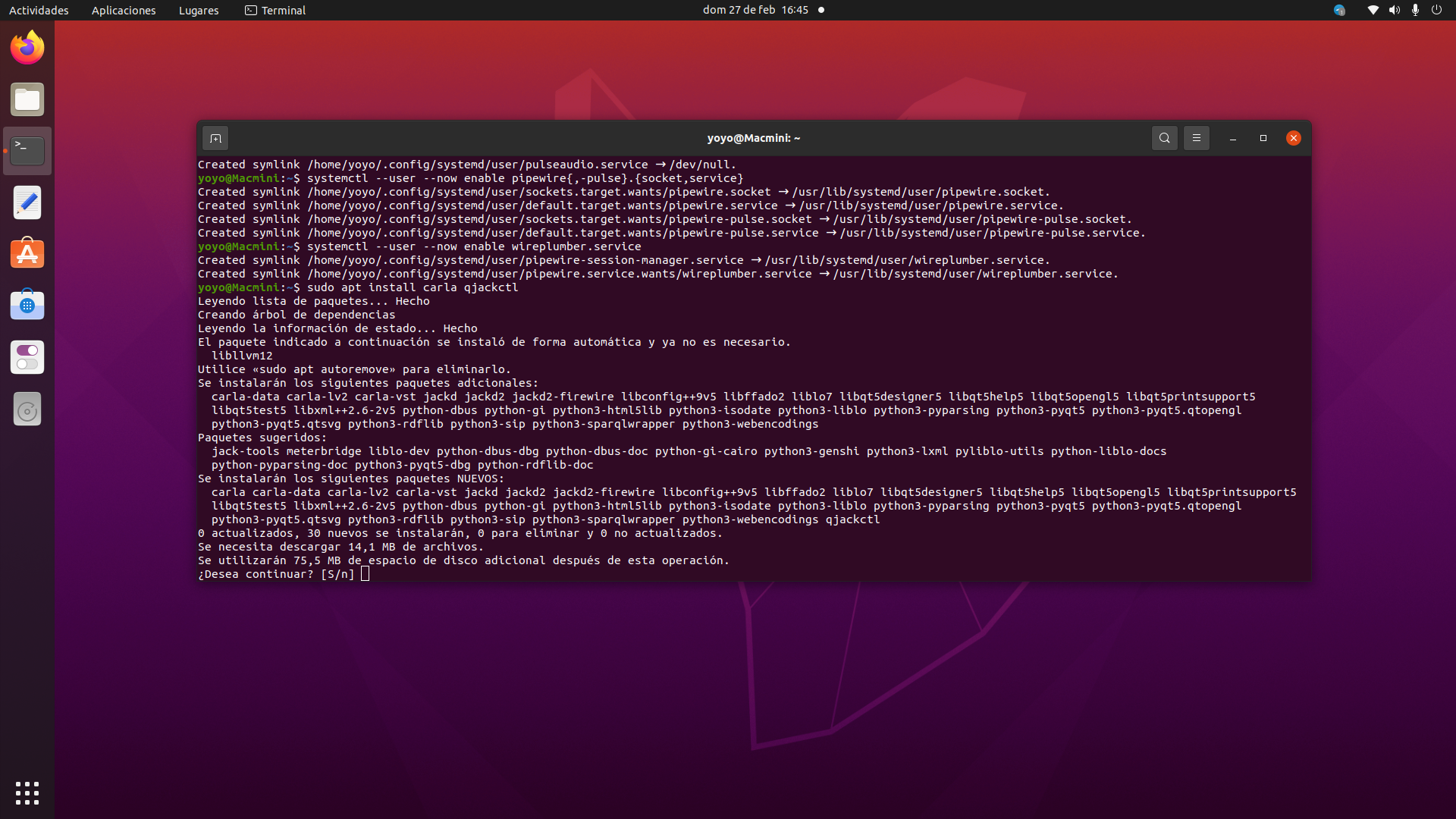Click the terminal search icon

tap(1164, 138)
